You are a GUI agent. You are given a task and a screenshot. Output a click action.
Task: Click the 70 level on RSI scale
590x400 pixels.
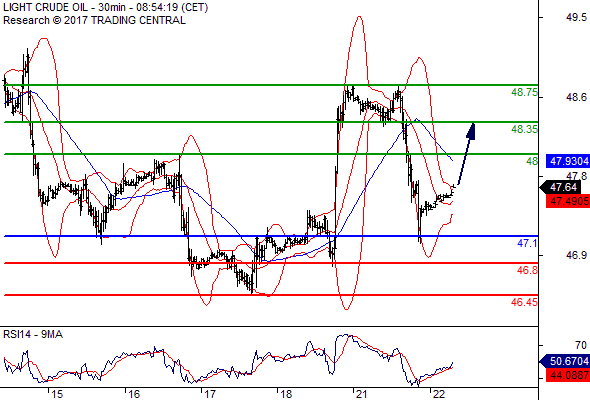(581, 345)
